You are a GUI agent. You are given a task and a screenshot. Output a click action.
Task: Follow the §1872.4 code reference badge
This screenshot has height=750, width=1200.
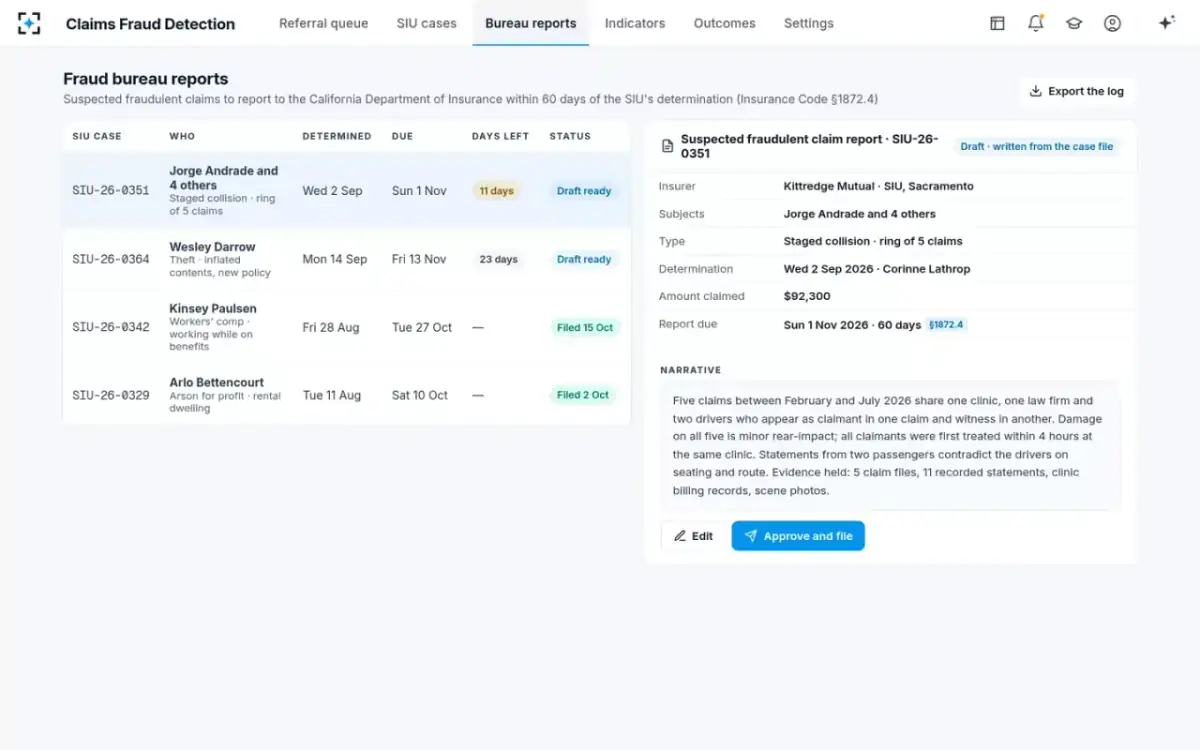pos(947,325)
